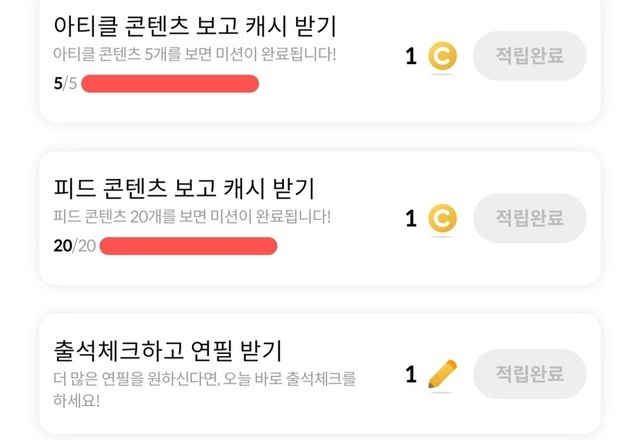
Task: Select feed description about 20개 콘텐츠
Action: pos(191,215)
